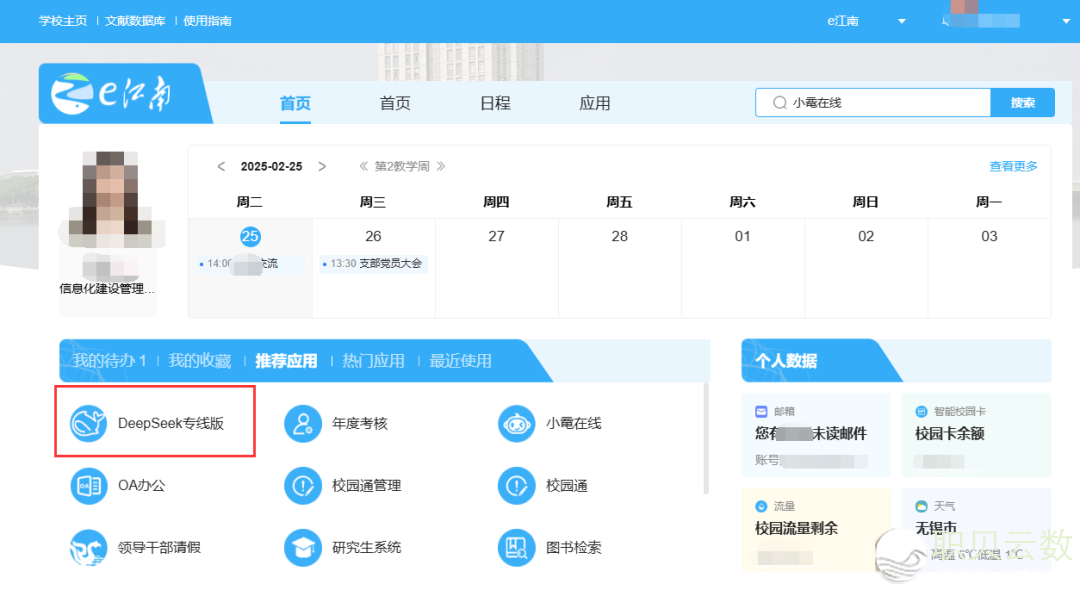Open the DeepSeek专线版 app icon
This screenshot has width=1080, height=590.
tap(89, 423)
